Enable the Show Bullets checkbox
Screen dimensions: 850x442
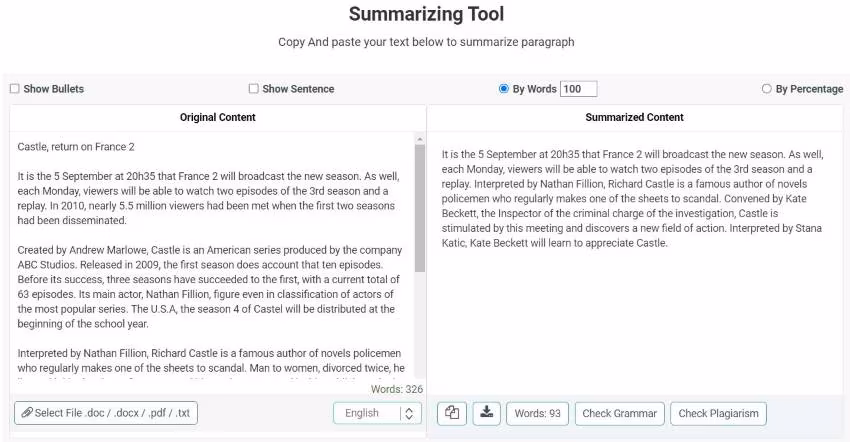click(15, 89)
